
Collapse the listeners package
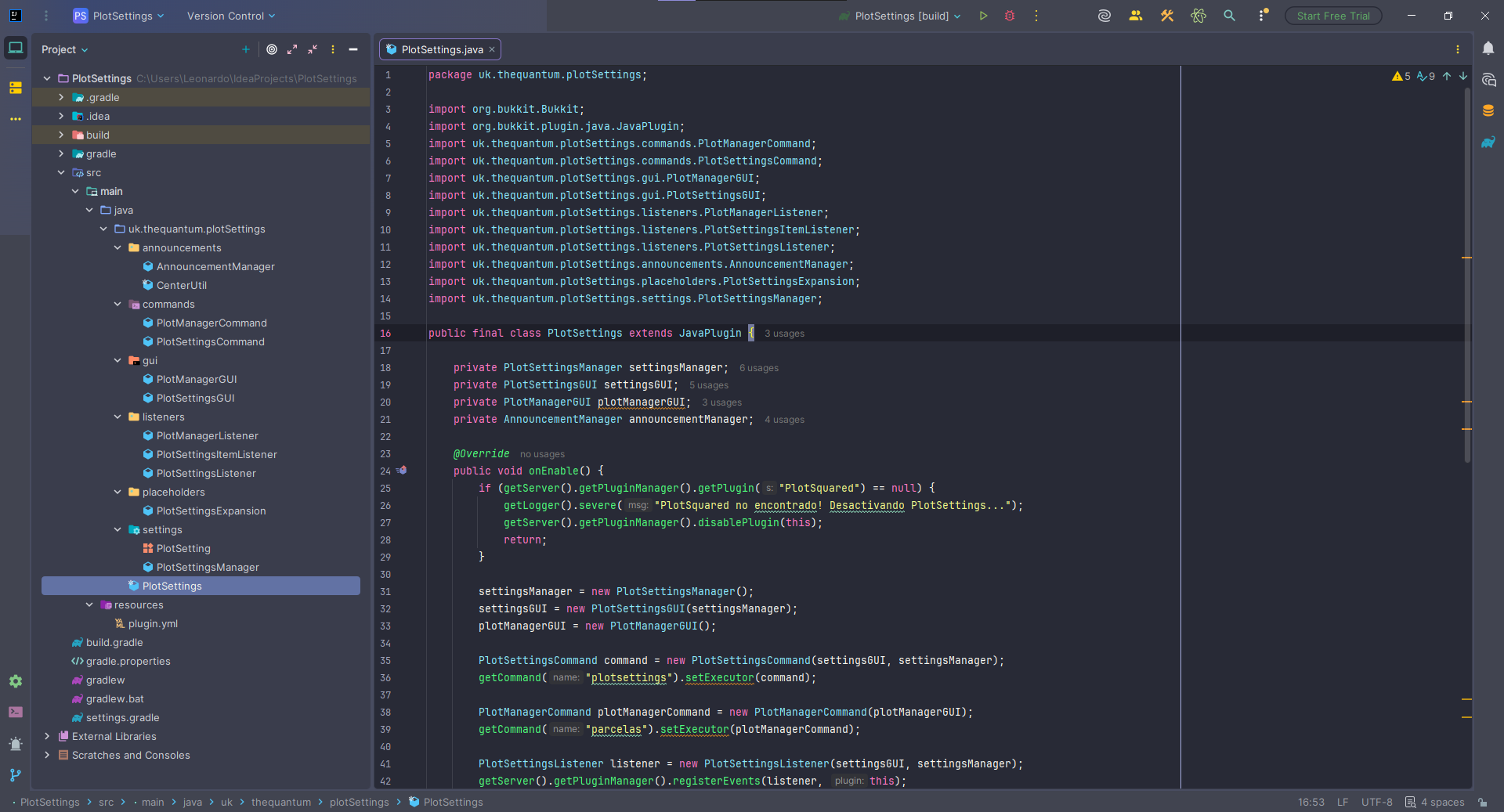coord(117,417)
